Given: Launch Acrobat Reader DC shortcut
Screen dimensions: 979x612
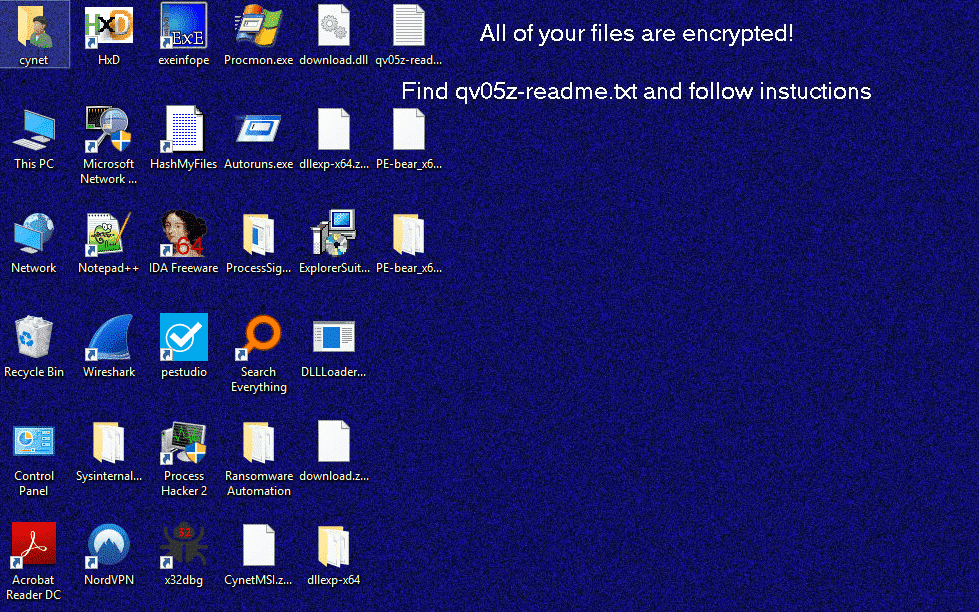Looking at the screenshot, I should tap(34, 545).
